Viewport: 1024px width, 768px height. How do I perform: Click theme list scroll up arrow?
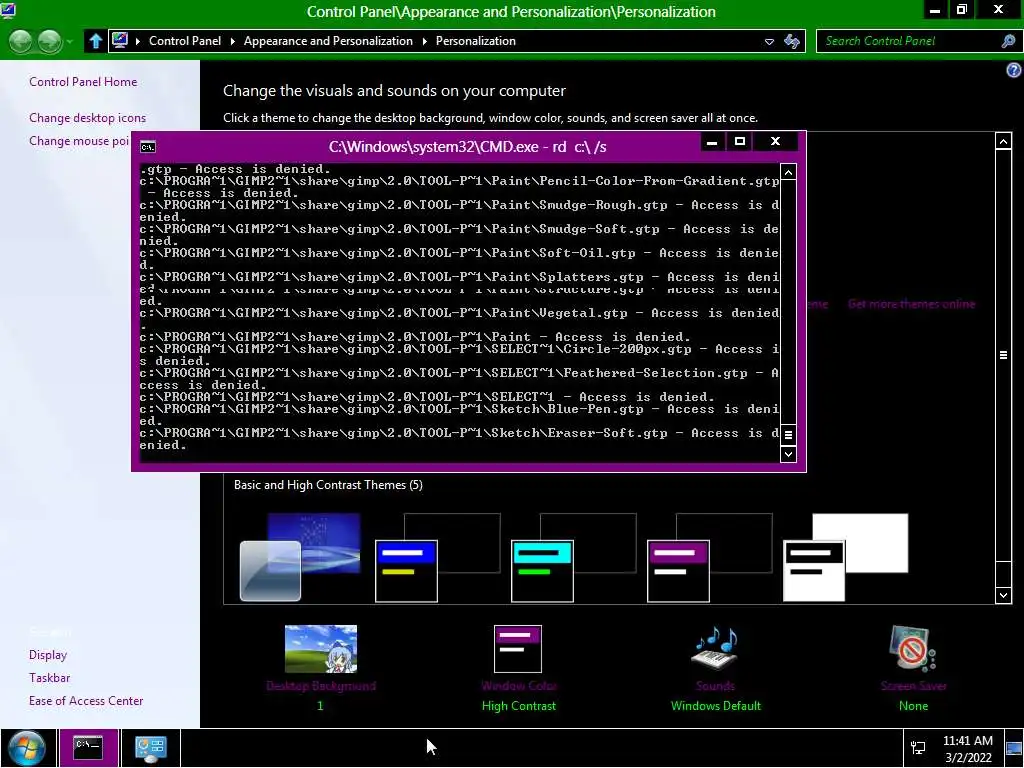point(1003,140)
